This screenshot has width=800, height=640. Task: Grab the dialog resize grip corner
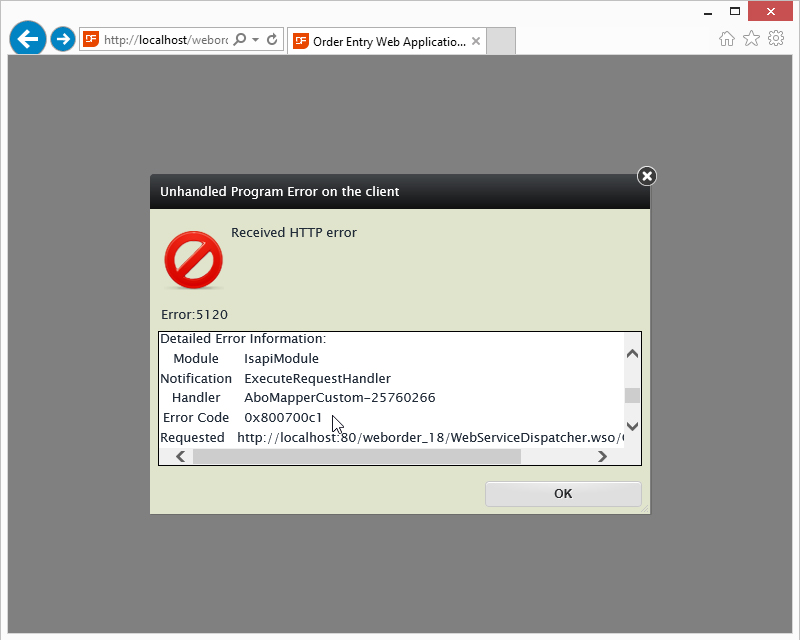tap(645, 508)
